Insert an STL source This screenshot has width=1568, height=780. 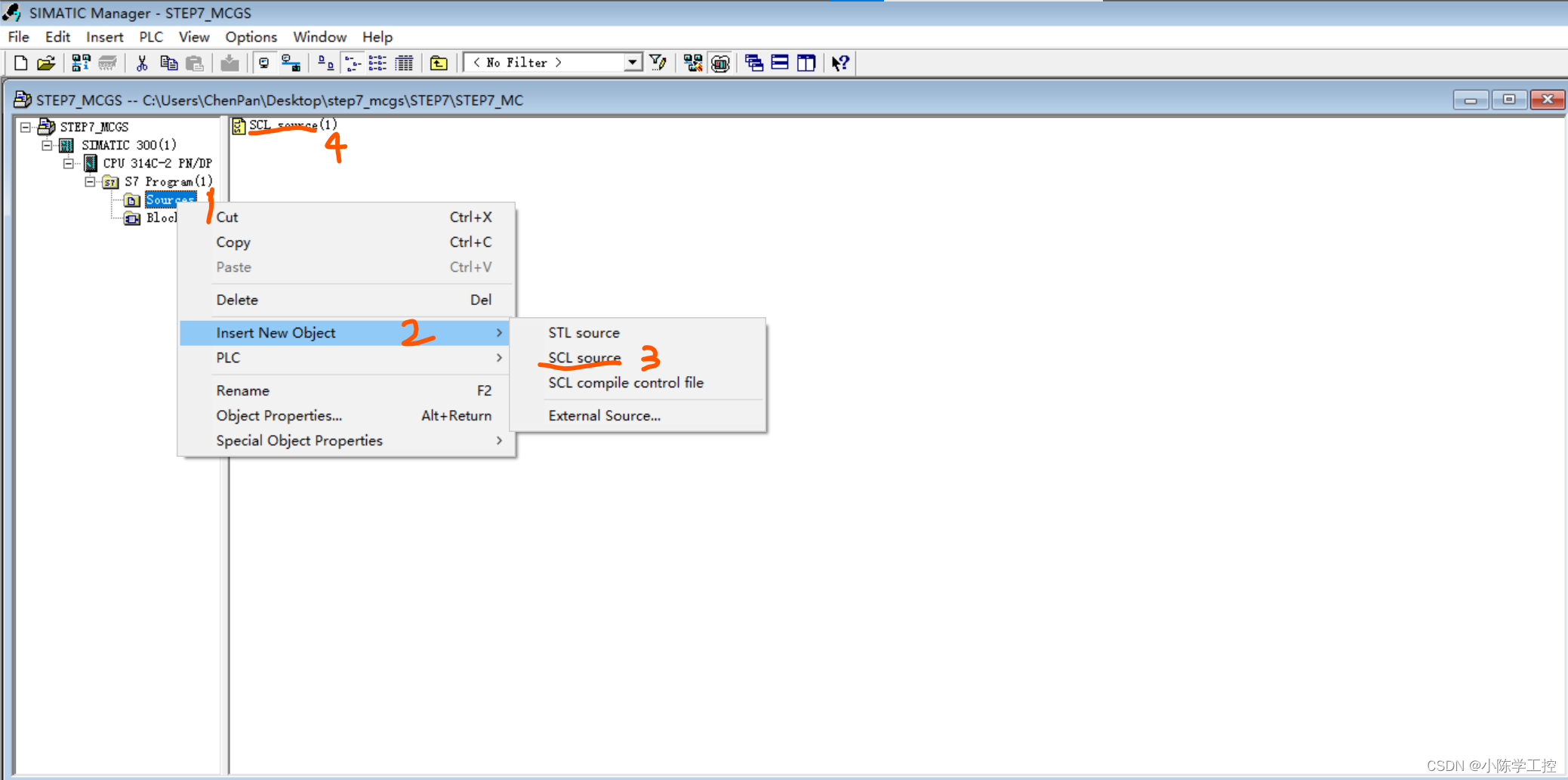tap(638, 332)
